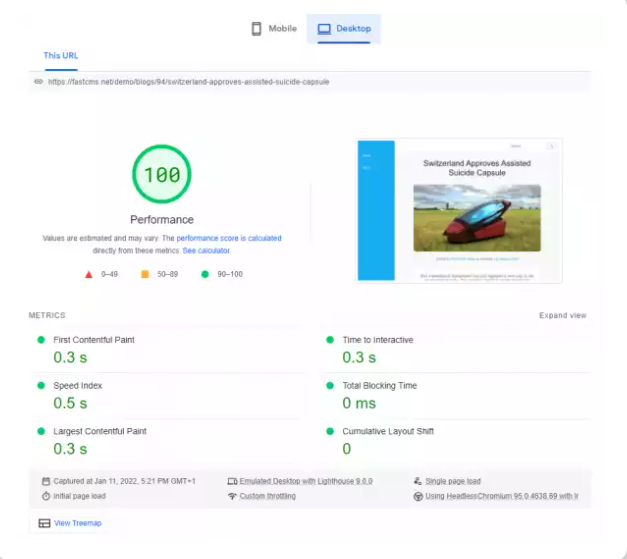Click the mobile phone icon
The image size is (627, 559).
click(x=256, y=29)
